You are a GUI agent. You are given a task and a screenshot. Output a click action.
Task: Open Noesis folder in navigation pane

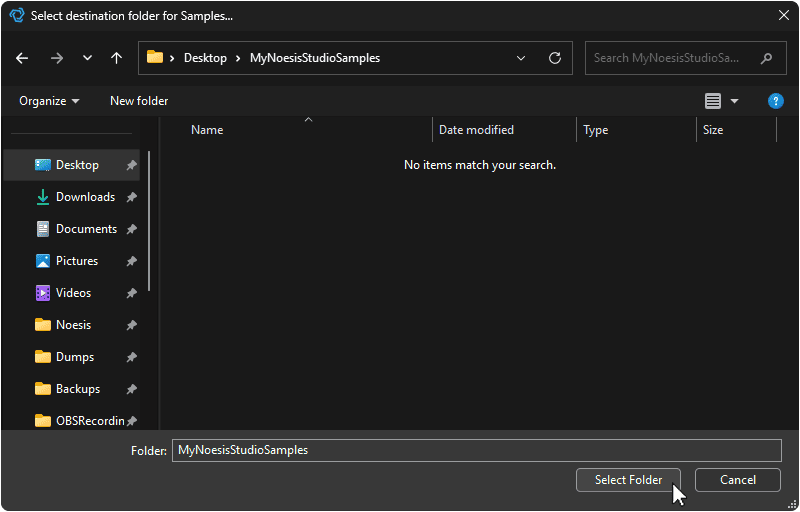pos(71,325)
